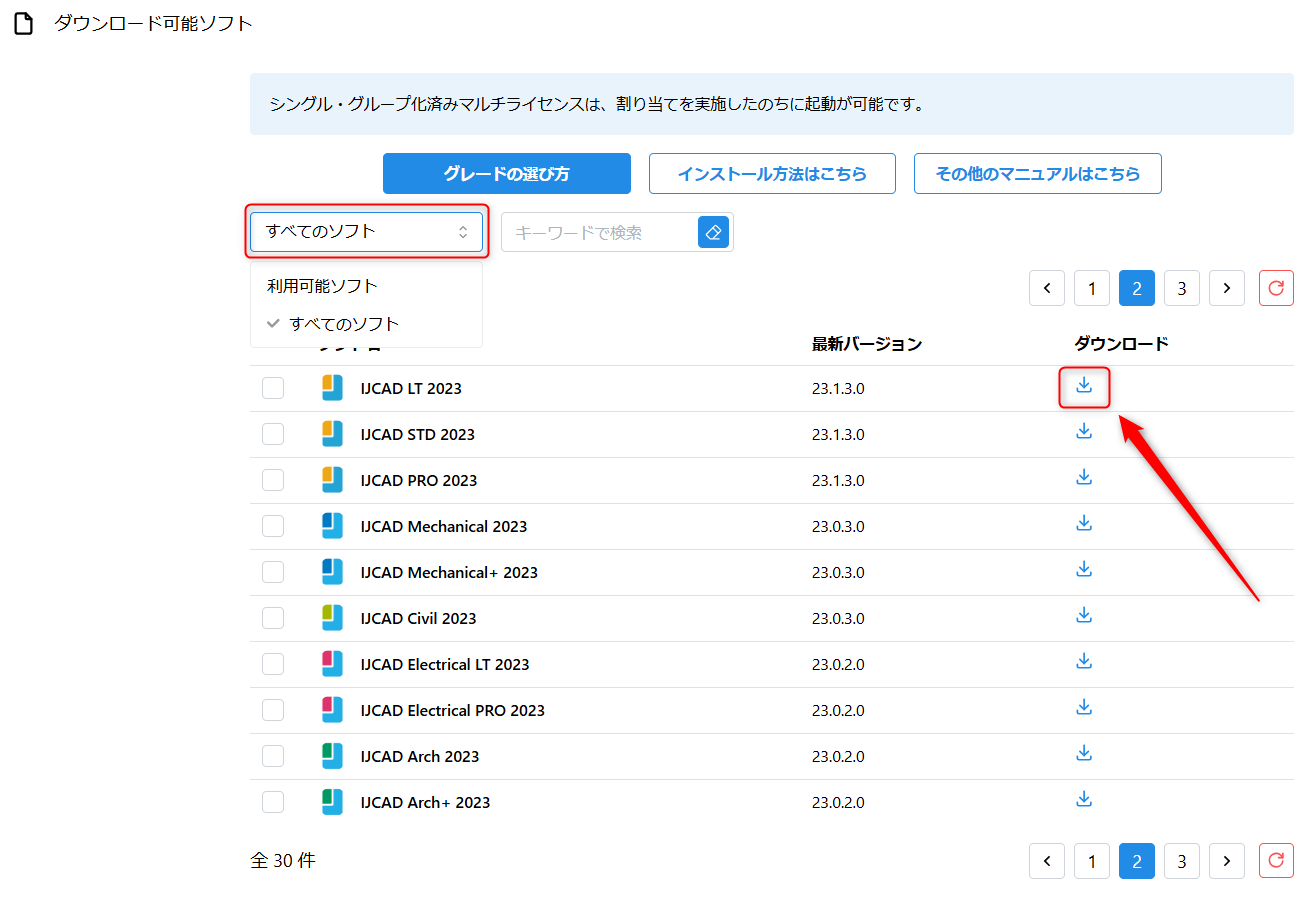
Task: Download IJCAD Arch+ 2023 installer
Action: point(1084,799)
